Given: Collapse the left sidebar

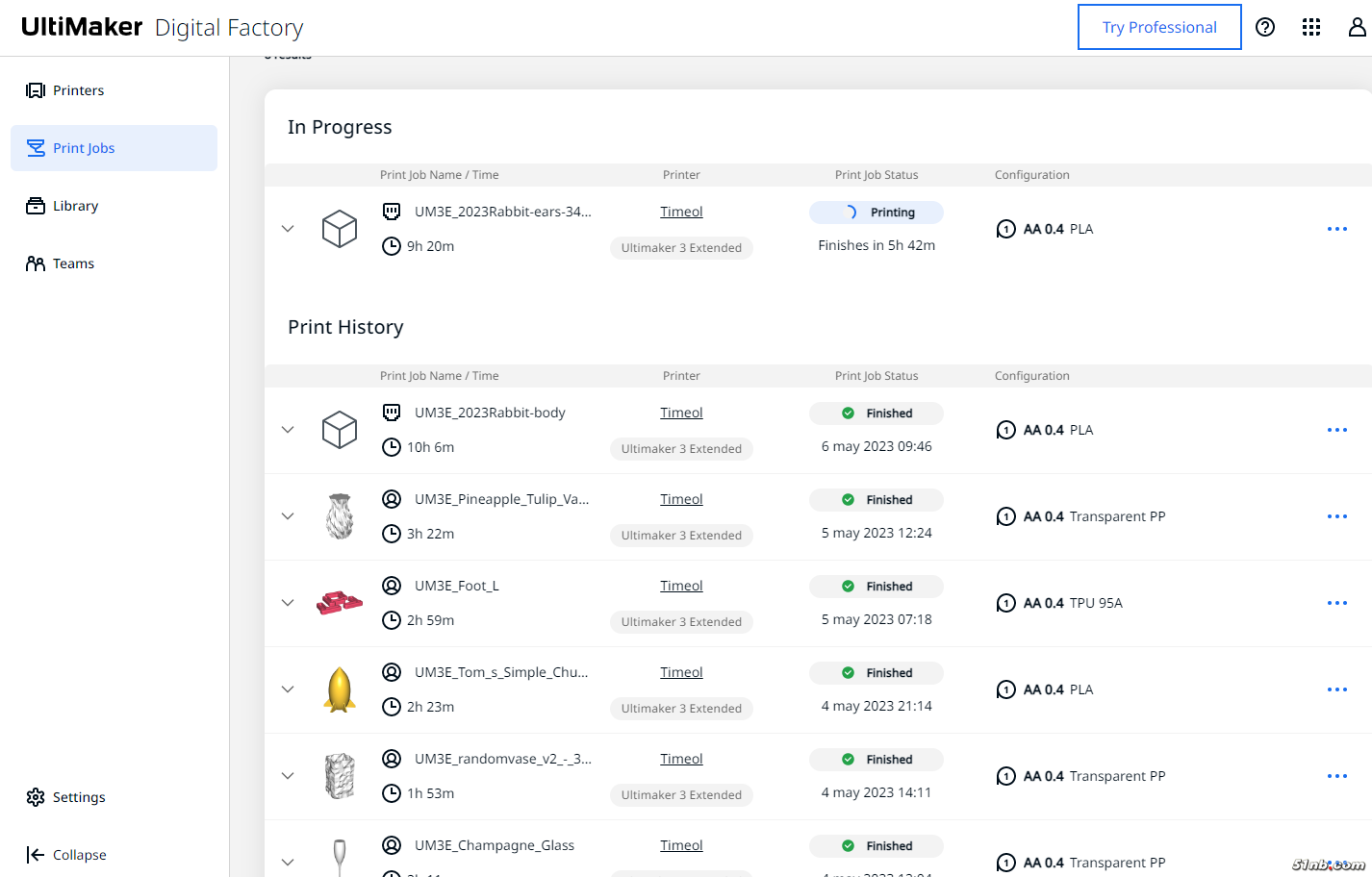Looking at the screenshot, I should coord(66,855).
